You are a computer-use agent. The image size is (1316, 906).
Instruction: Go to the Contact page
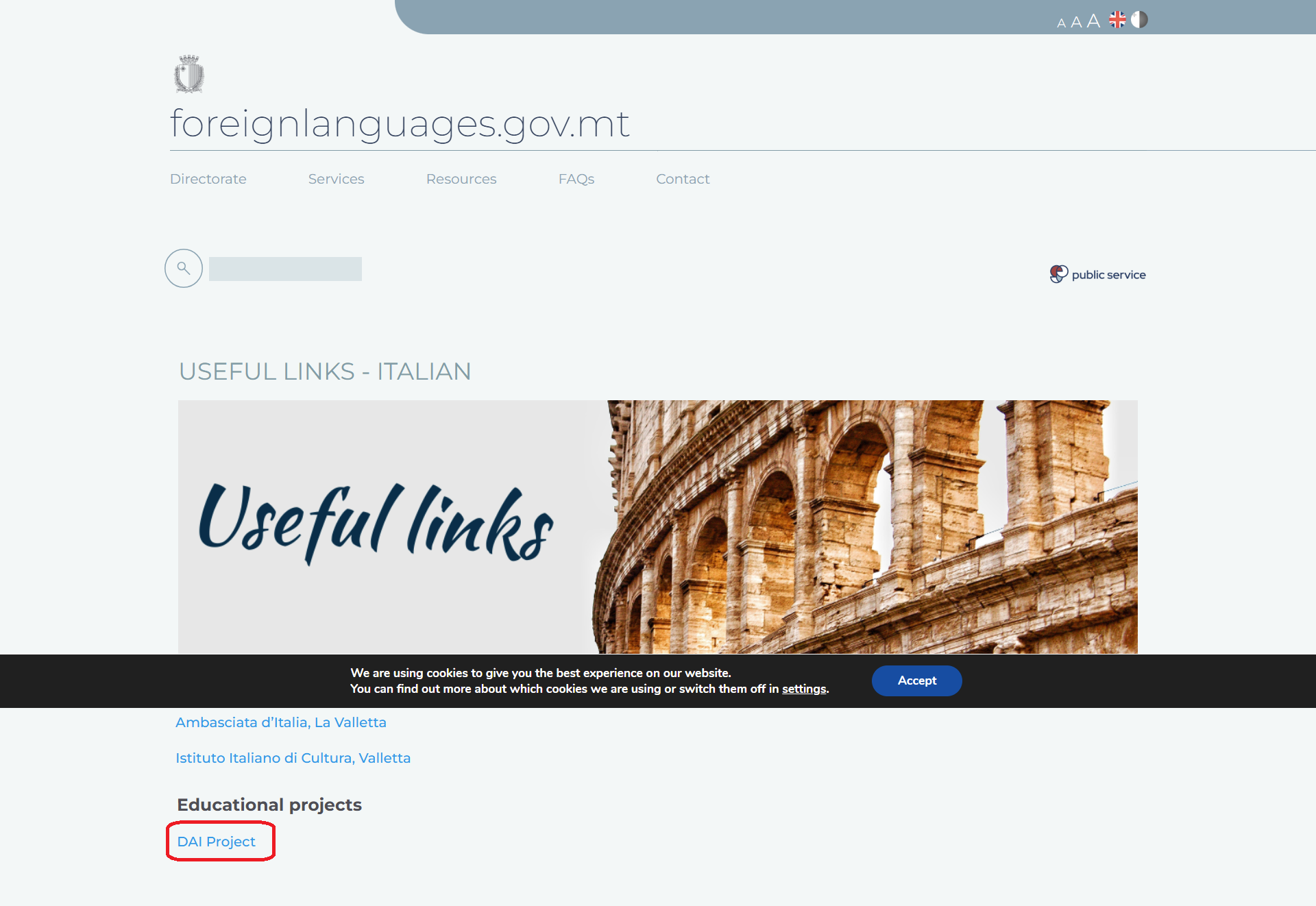click(683, 179)
